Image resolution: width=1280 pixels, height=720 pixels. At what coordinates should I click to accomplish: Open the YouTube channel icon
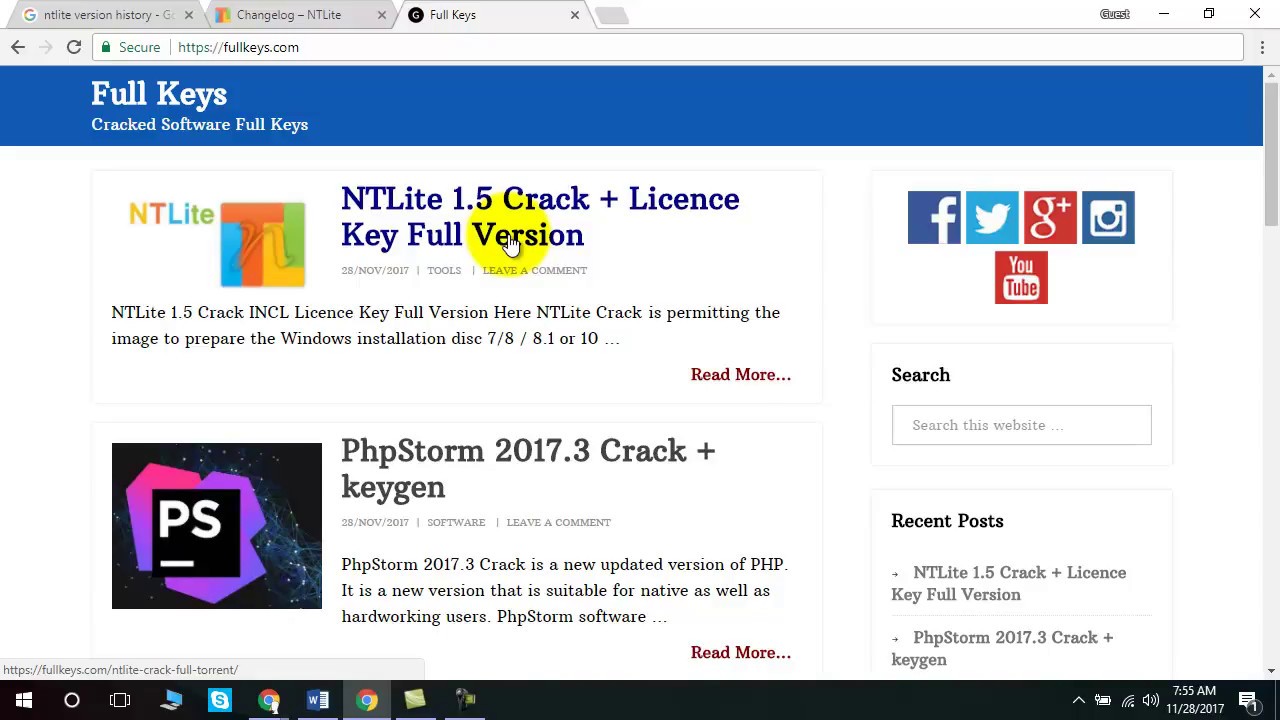coord(1021,277)
